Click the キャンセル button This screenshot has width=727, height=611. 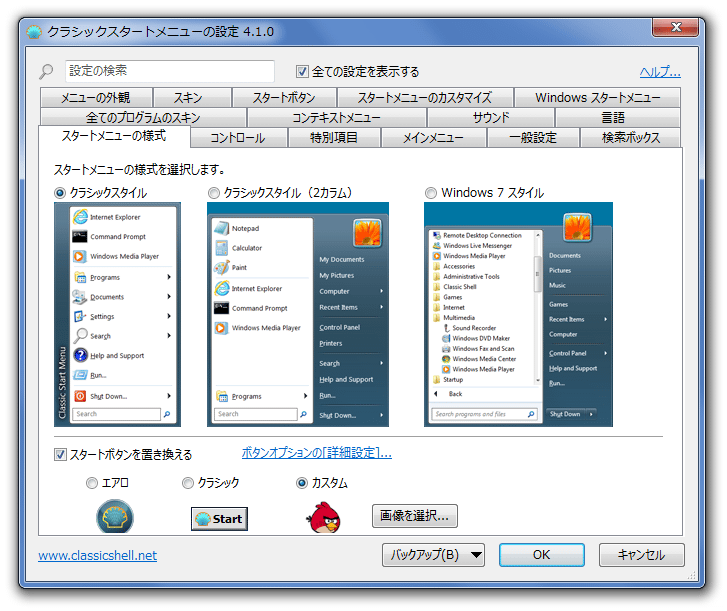pyautogui.click(x=641, y=555)
